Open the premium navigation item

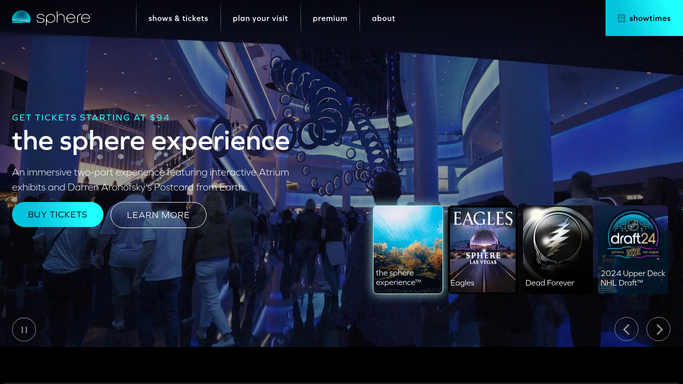click(x=330, y=18)
